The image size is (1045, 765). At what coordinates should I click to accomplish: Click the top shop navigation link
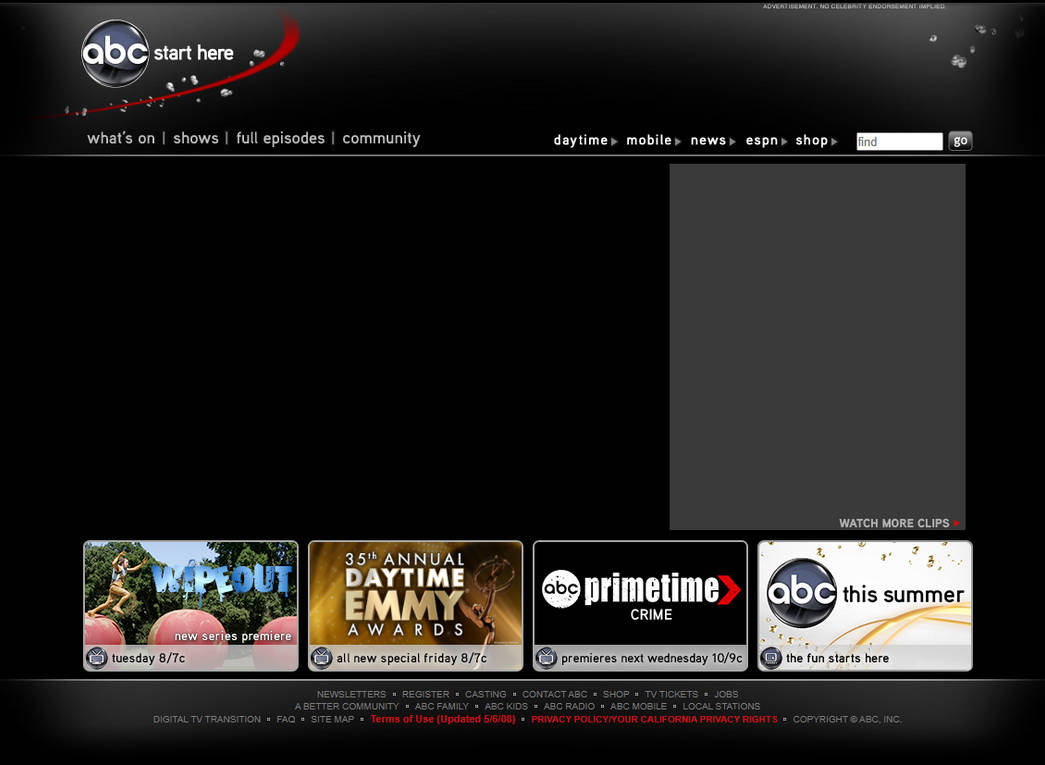(x=811, y=140)
